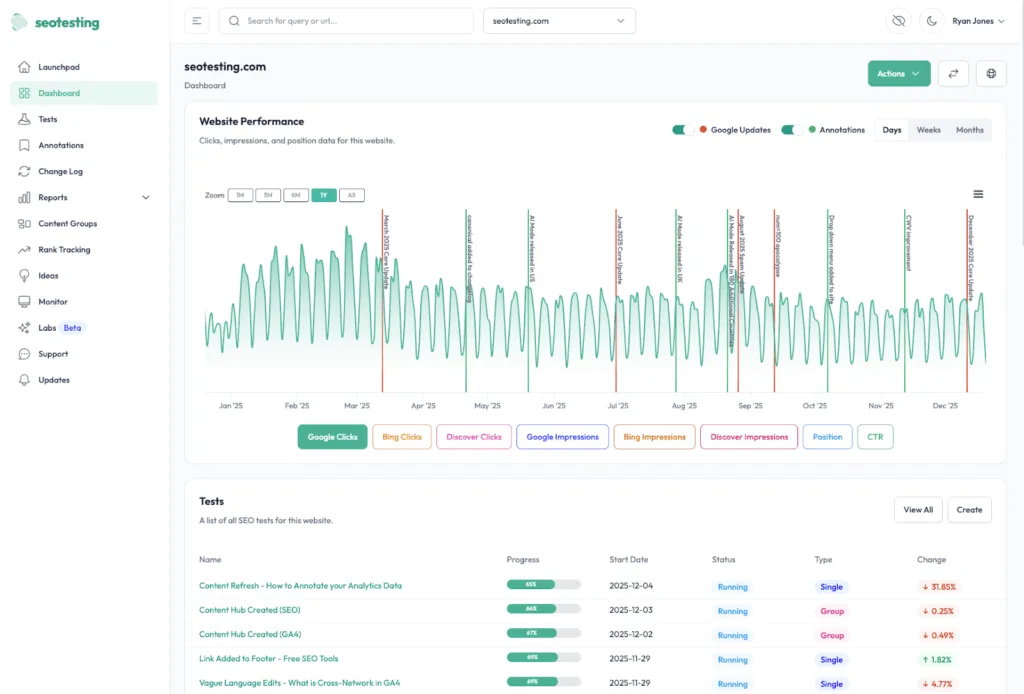
Task: Open the Monitor page via its sidebar icon
Action: (x=52, y=301)
